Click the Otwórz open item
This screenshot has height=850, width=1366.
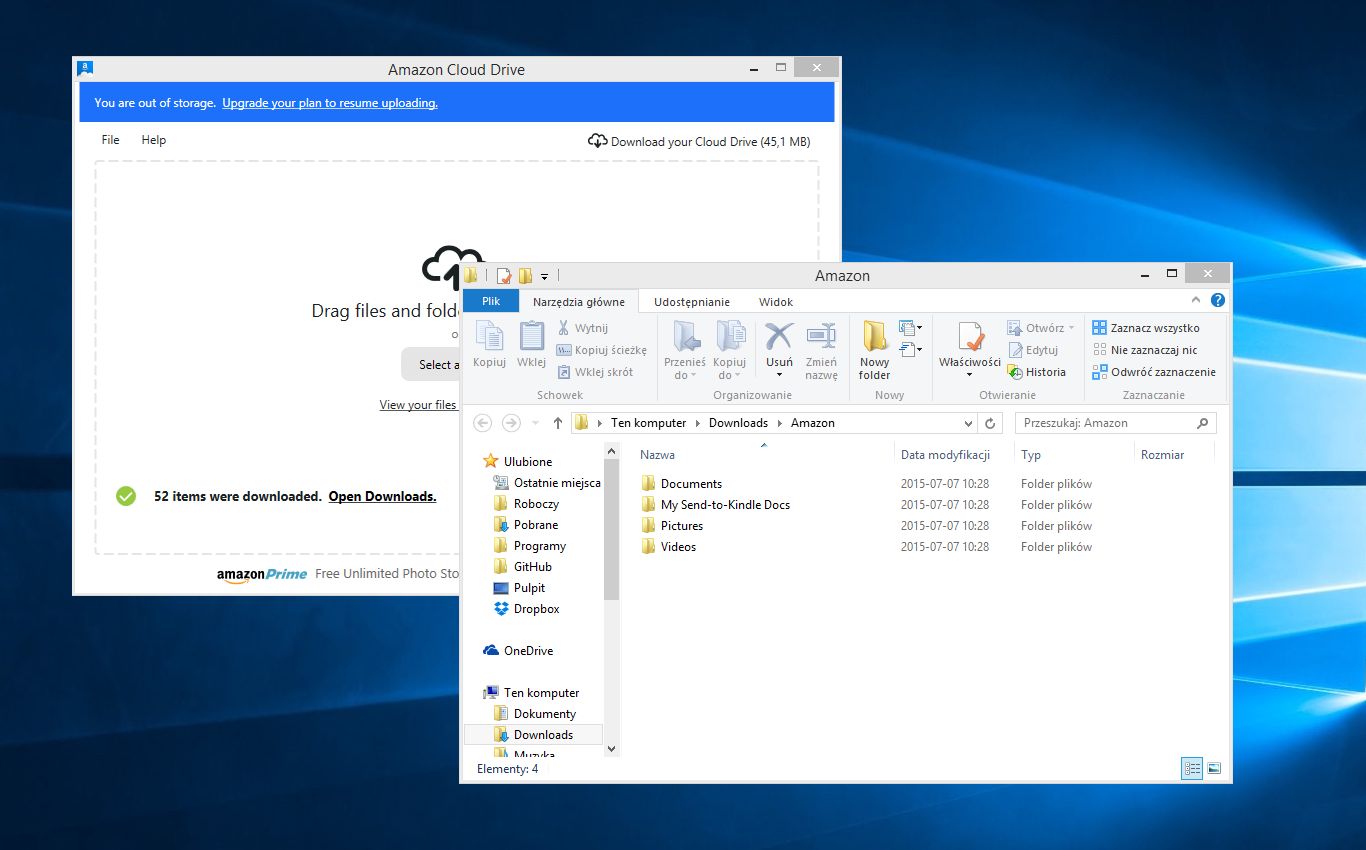pos(1041,328)
